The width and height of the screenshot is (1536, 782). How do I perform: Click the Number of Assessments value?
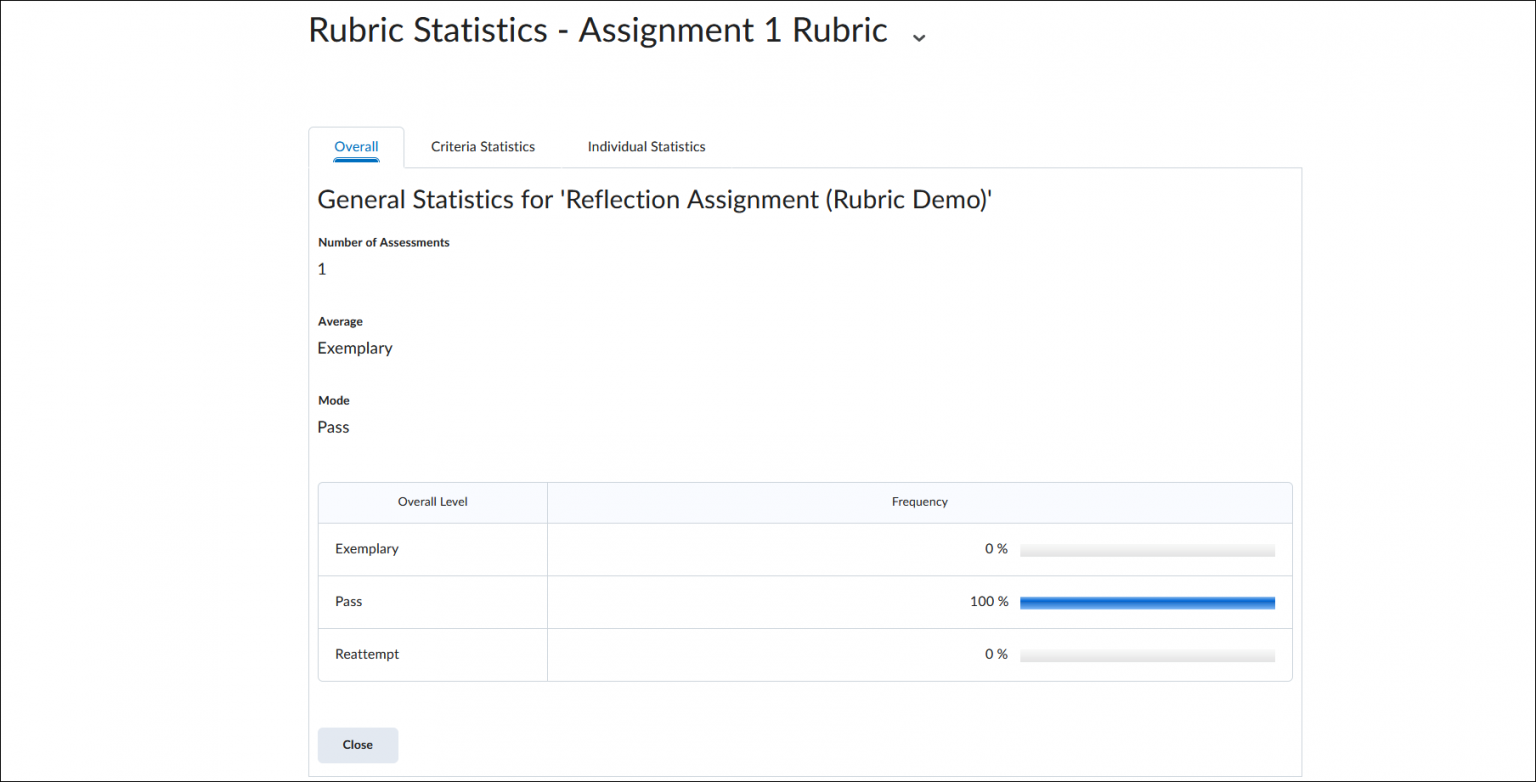[x=321, y=268]
